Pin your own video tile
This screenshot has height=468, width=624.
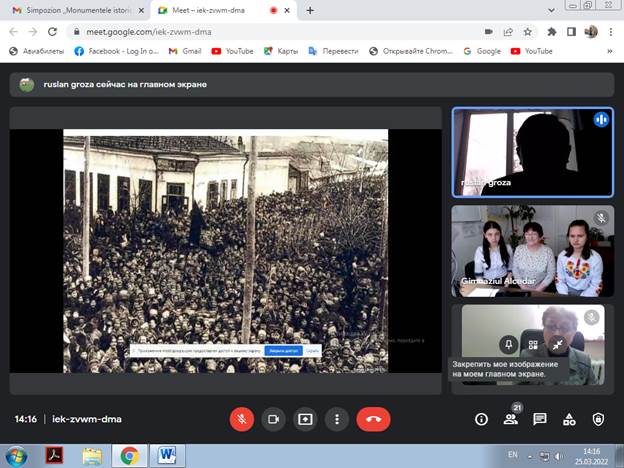(507, 344)
